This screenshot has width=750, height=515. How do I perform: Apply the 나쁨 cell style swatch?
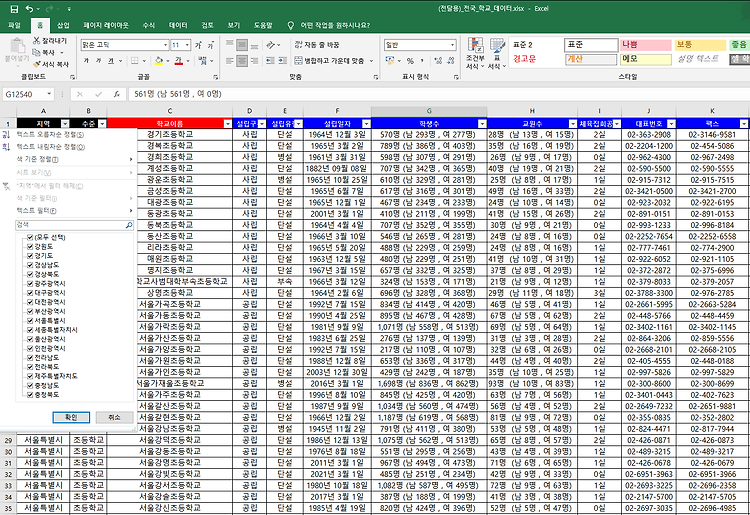tap(646, 45)
